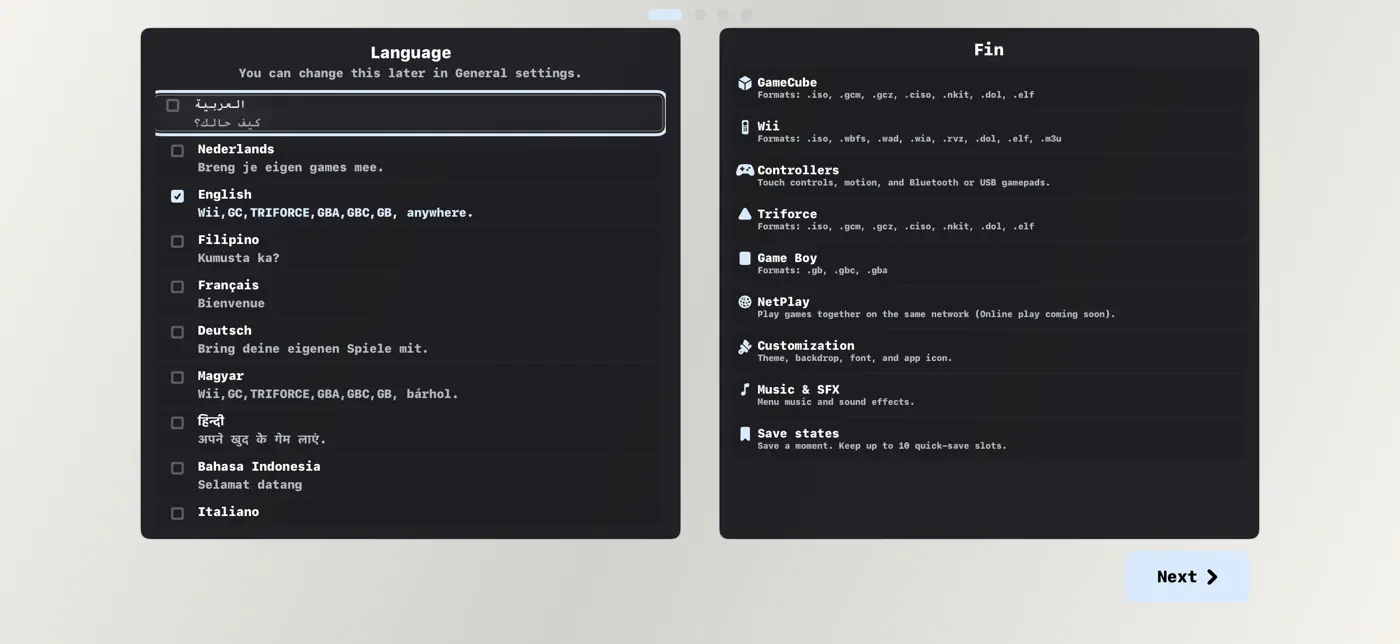Uncheck the English language checkbox
The image size is (1400, 644).
point(177,196)
